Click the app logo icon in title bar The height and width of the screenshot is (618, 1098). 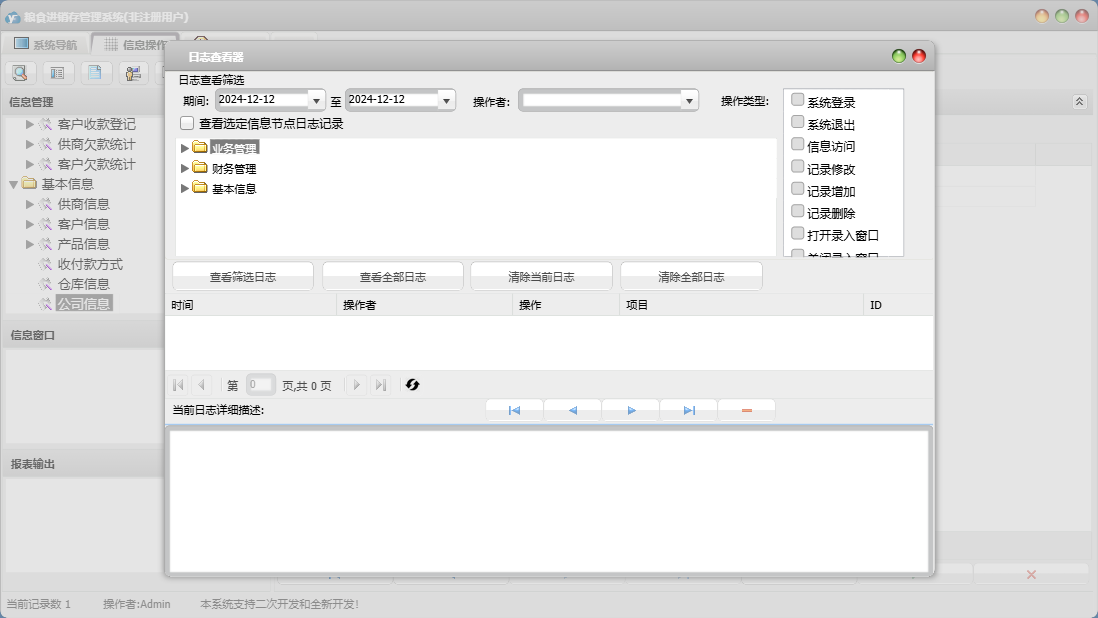12,17
